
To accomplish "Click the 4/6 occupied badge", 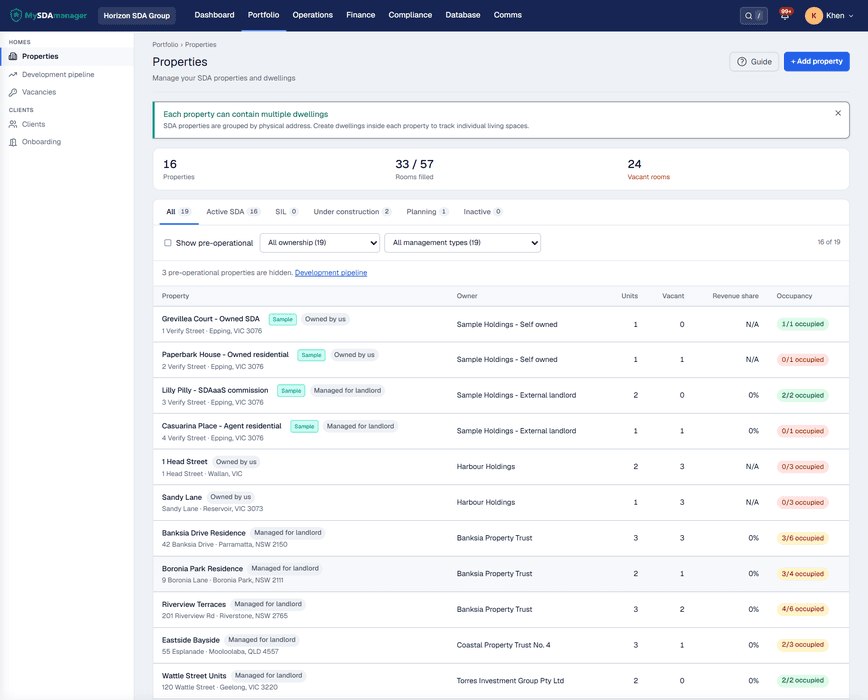I will (803, 609).
